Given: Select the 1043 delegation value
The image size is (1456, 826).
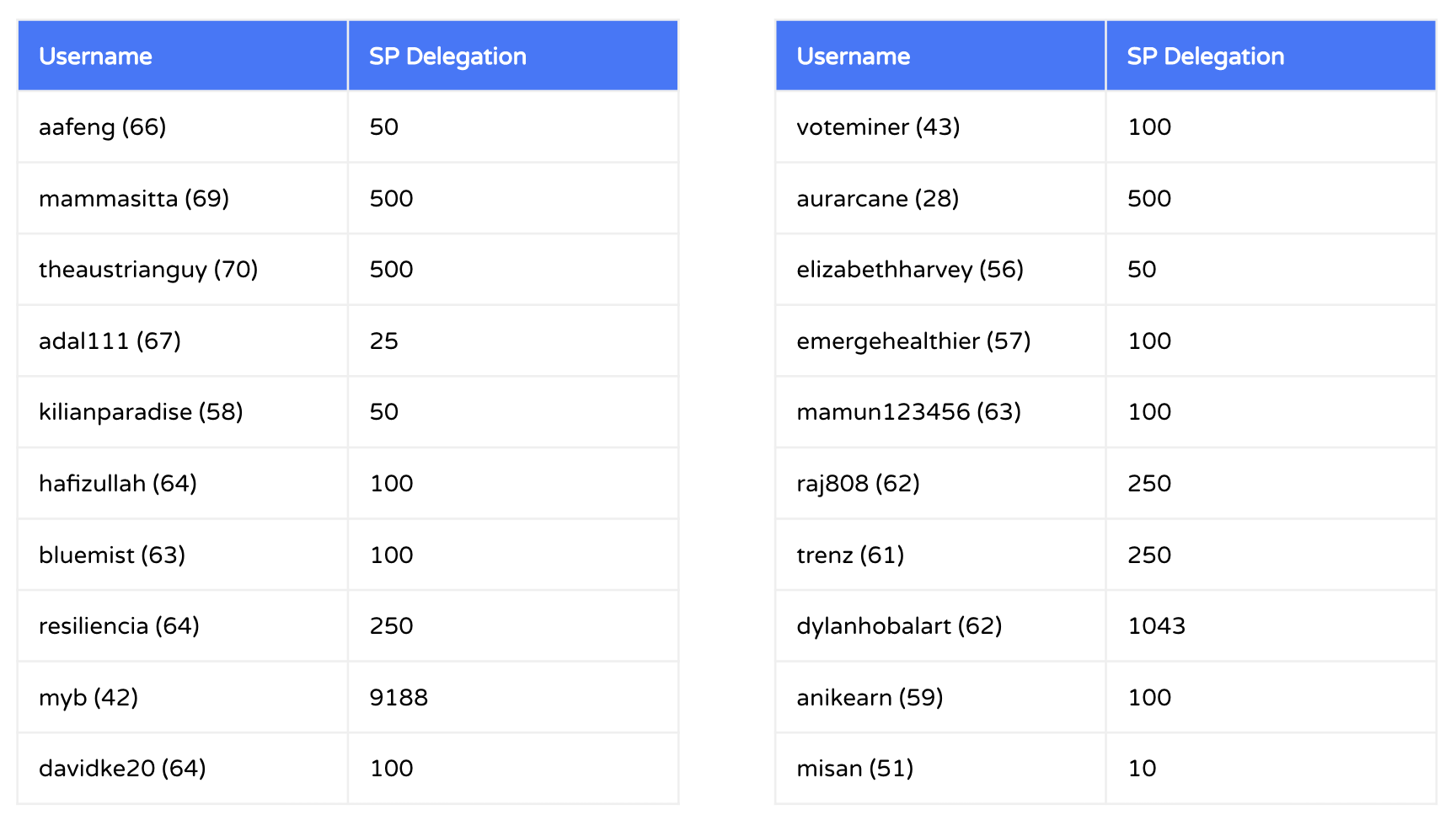Looking at the screenshot, I should point(1156,626).
